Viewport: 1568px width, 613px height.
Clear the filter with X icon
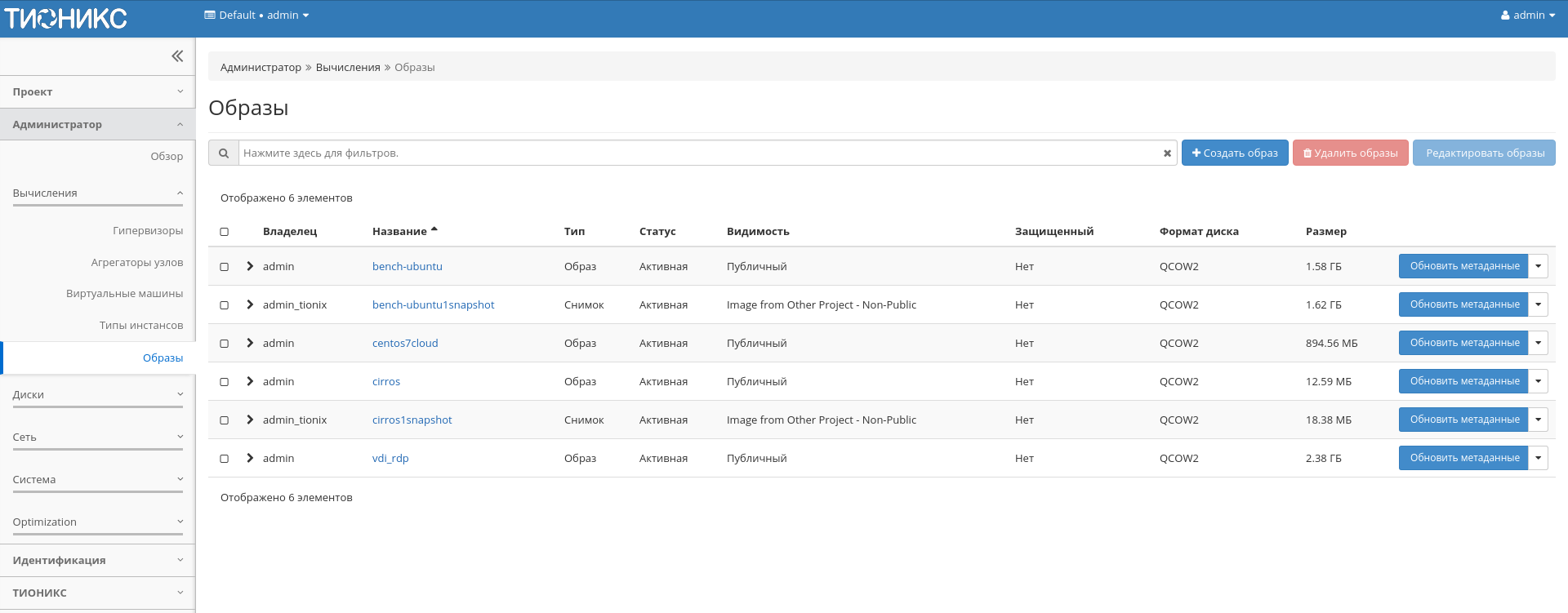click(x=1167, y=153)
